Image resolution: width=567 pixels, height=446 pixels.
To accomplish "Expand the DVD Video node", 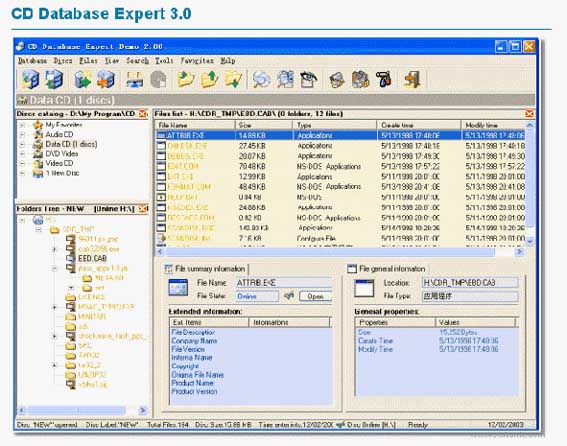I will (x=22, y=154).
